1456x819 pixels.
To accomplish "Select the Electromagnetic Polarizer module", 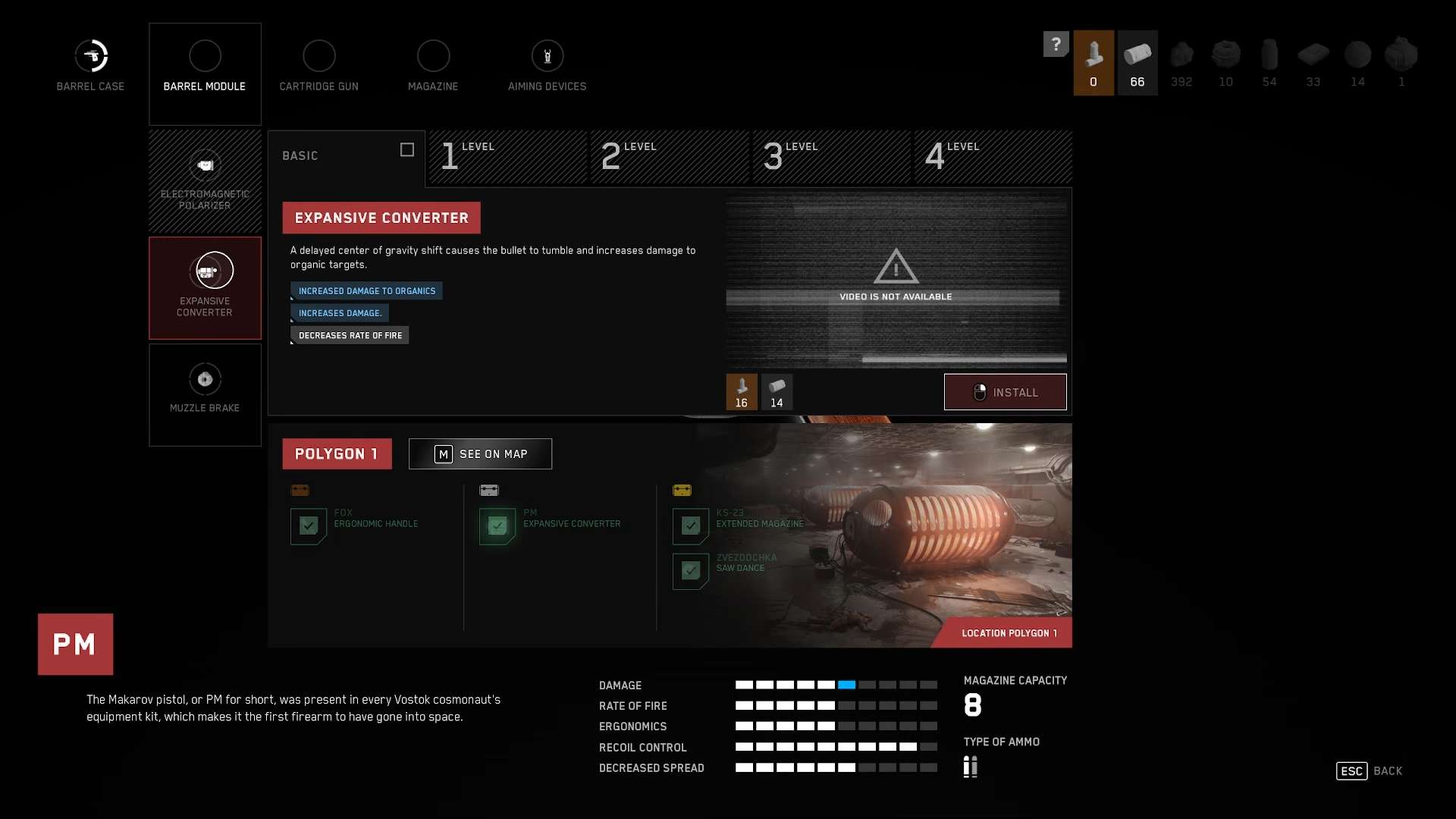I will pos(205,180).
